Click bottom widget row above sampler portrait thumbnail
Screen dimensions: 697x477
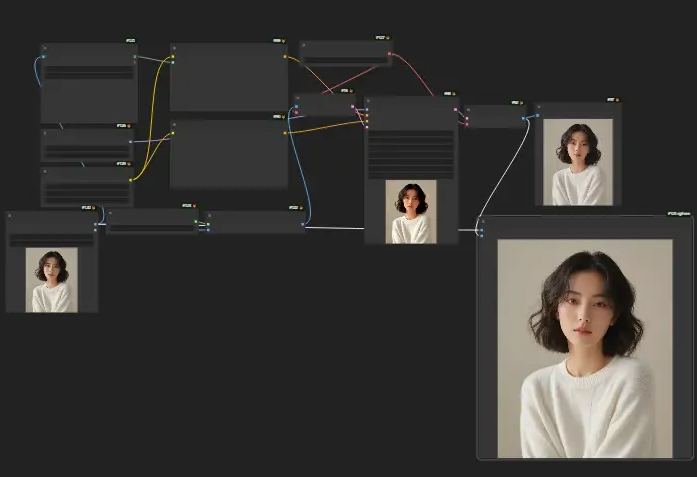(x=411, y=175)
